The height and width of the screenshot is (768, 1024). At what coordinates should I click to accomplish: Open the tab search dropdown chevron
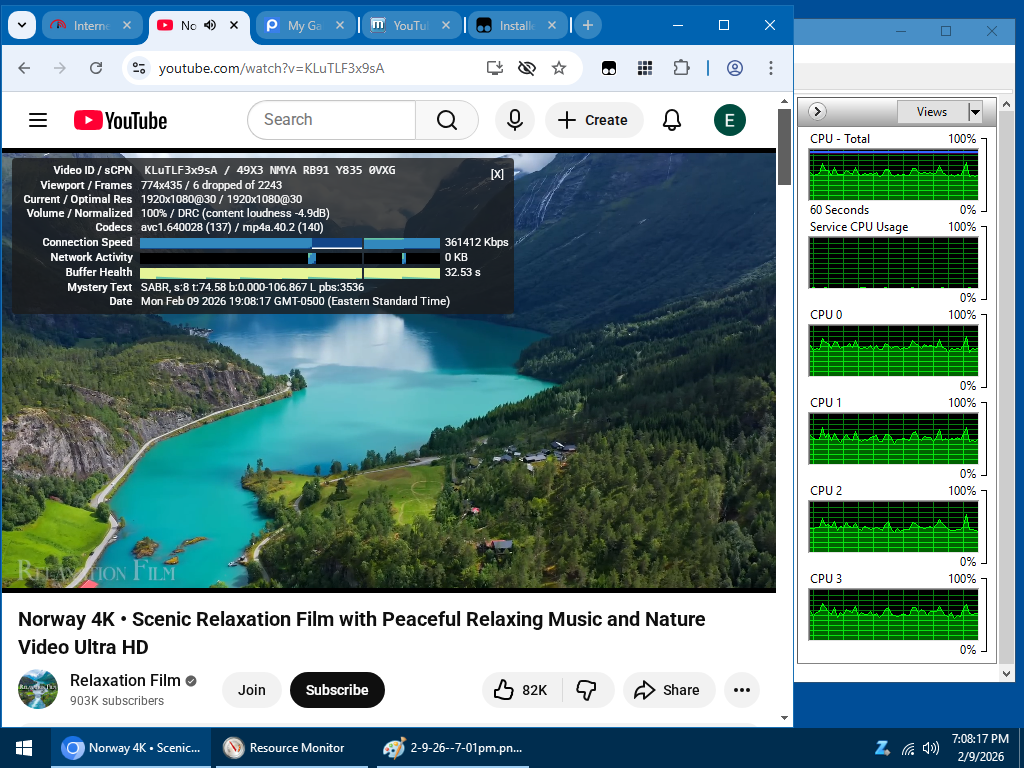pyautogui.click(x=22, y=25)
